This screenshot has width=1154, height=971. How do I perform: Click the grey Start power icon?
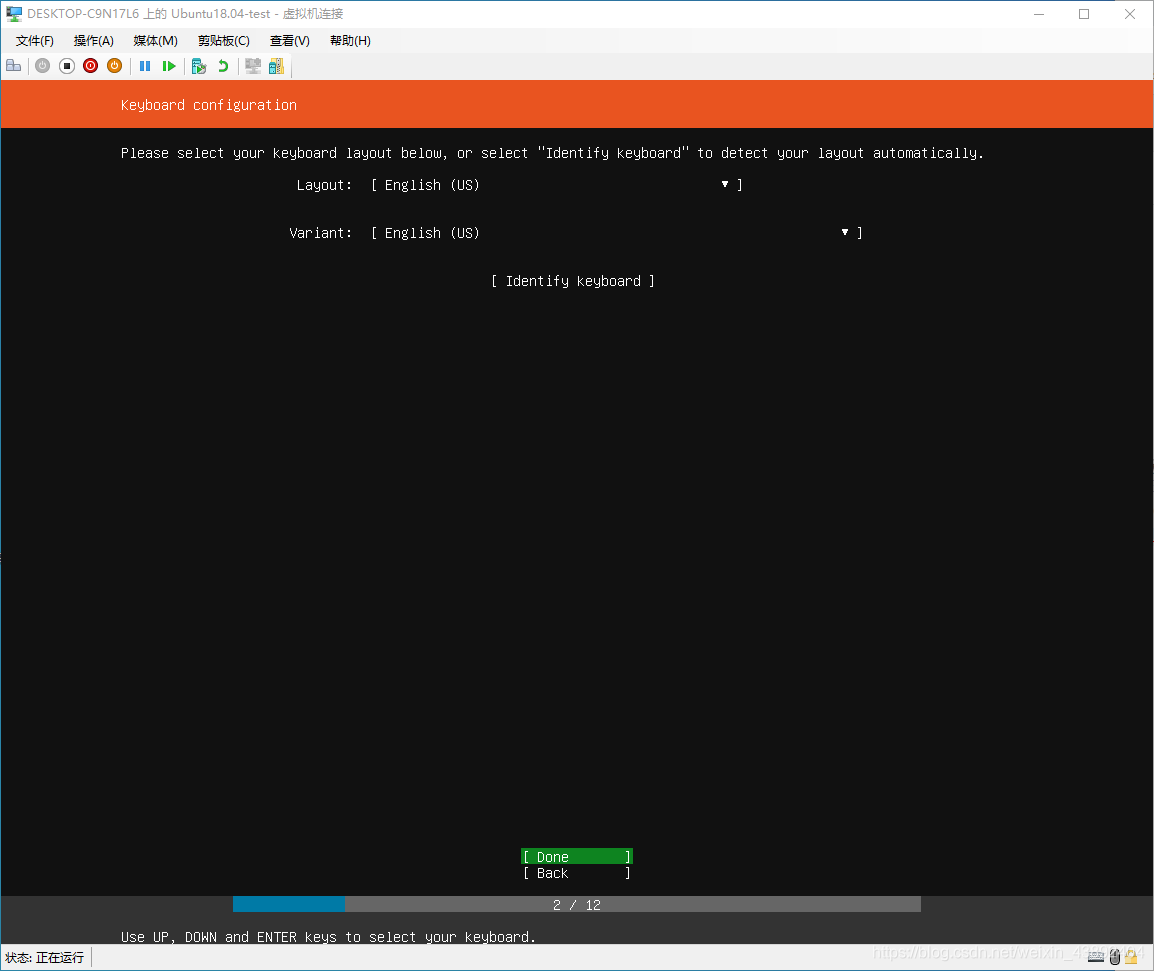point(43,66)
